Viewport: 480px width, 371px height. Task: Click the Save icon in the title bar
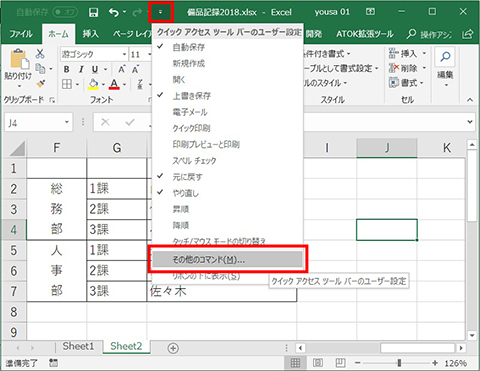(93, 13)
